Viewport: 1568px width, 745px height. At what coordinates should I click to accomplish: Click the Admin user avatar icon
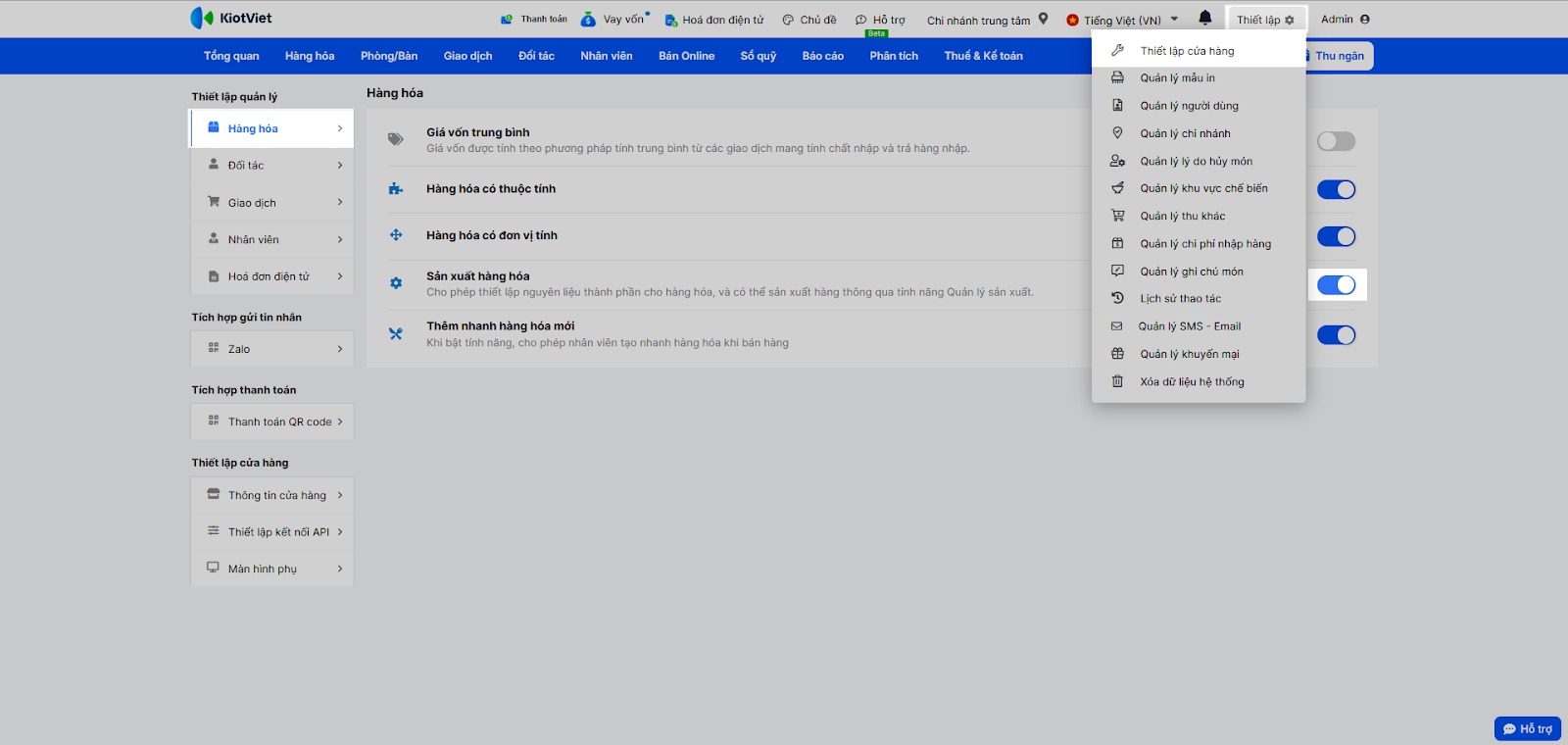point(1365,20)
